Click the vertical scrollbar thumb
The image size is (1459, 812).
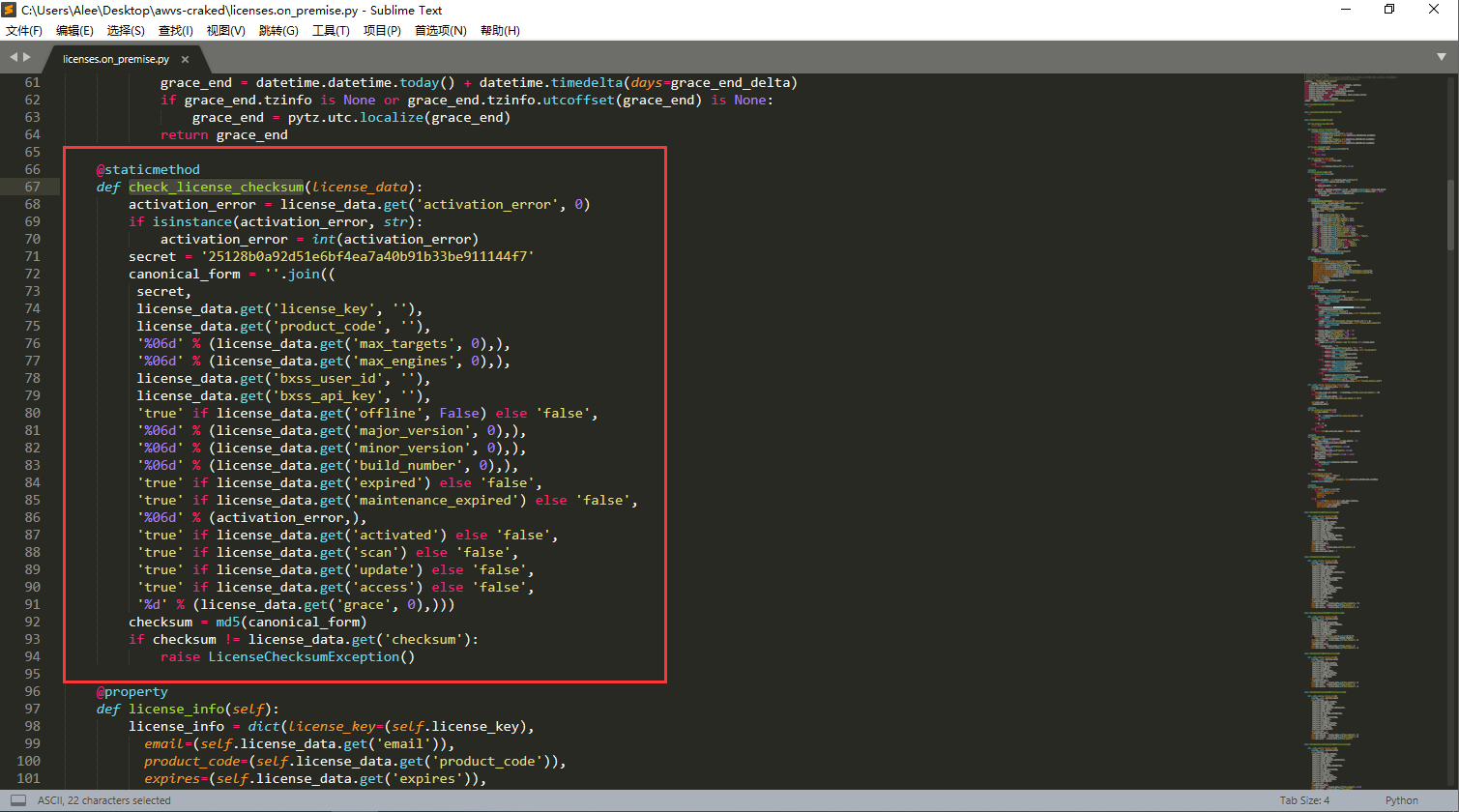[x=1450, y=217]
